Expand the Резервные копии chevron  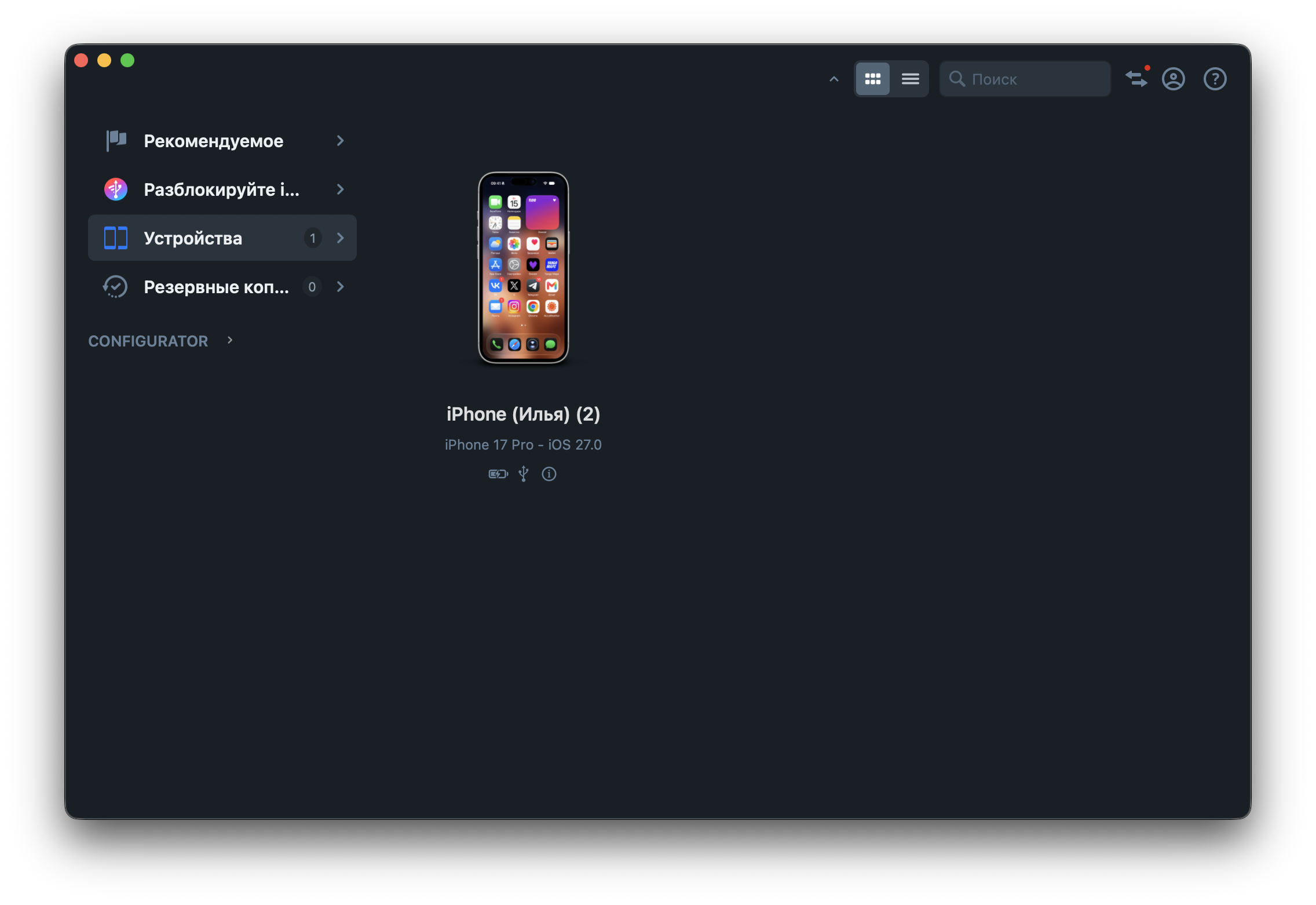click(x=341, y=287)
